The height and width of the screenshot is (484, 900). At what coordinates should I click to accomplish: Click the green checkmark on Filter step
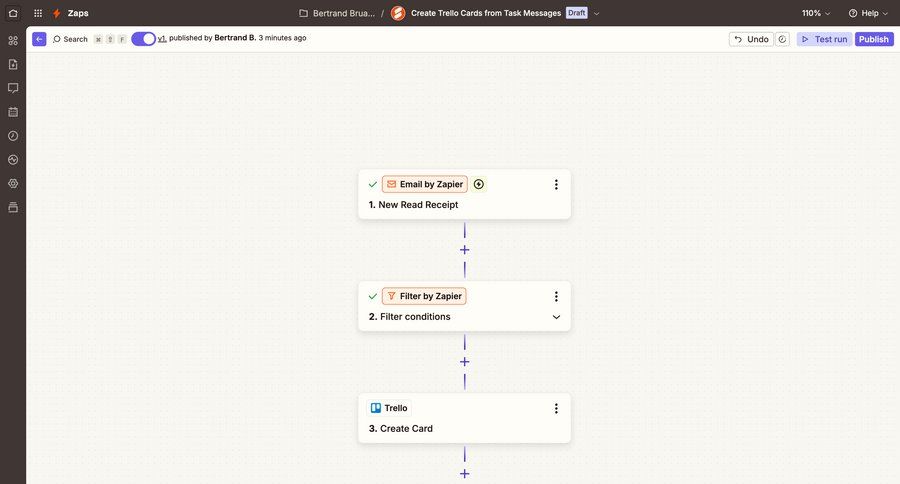(373, 296)
